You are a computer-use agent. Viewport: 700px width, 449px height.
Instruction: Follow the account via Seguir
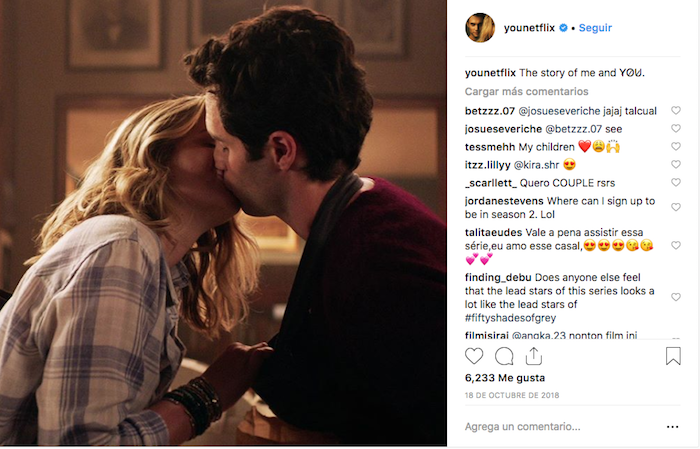pos(595,28)
